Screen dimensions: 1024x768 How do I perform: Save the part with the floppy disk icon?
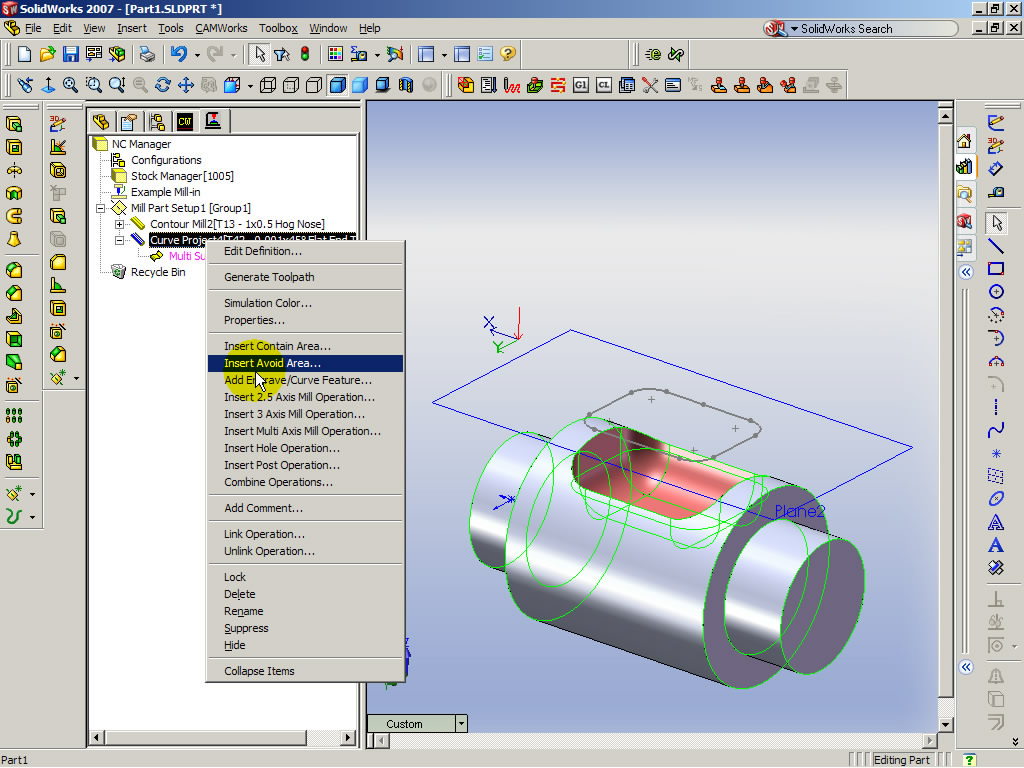click(71, 54)
